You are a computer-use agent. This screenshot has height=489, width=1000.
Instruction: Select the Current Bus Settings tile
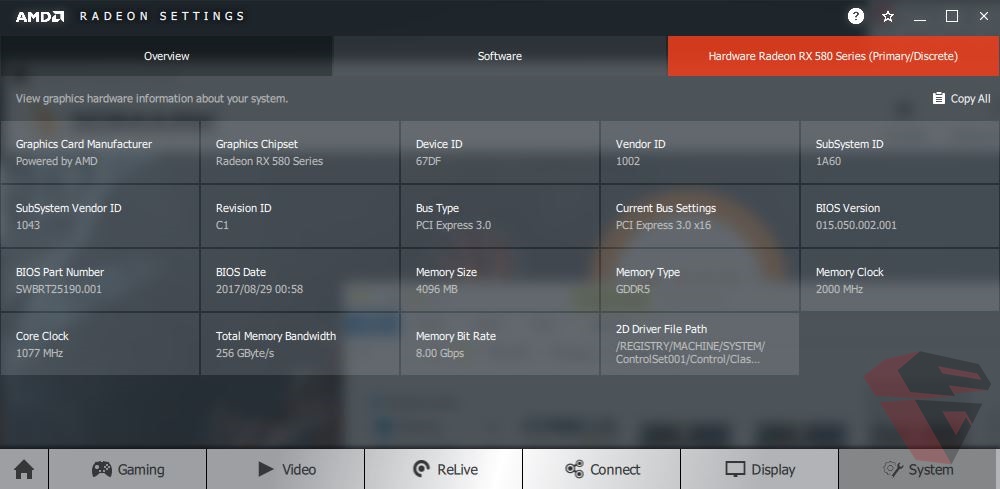click(700, 216)
